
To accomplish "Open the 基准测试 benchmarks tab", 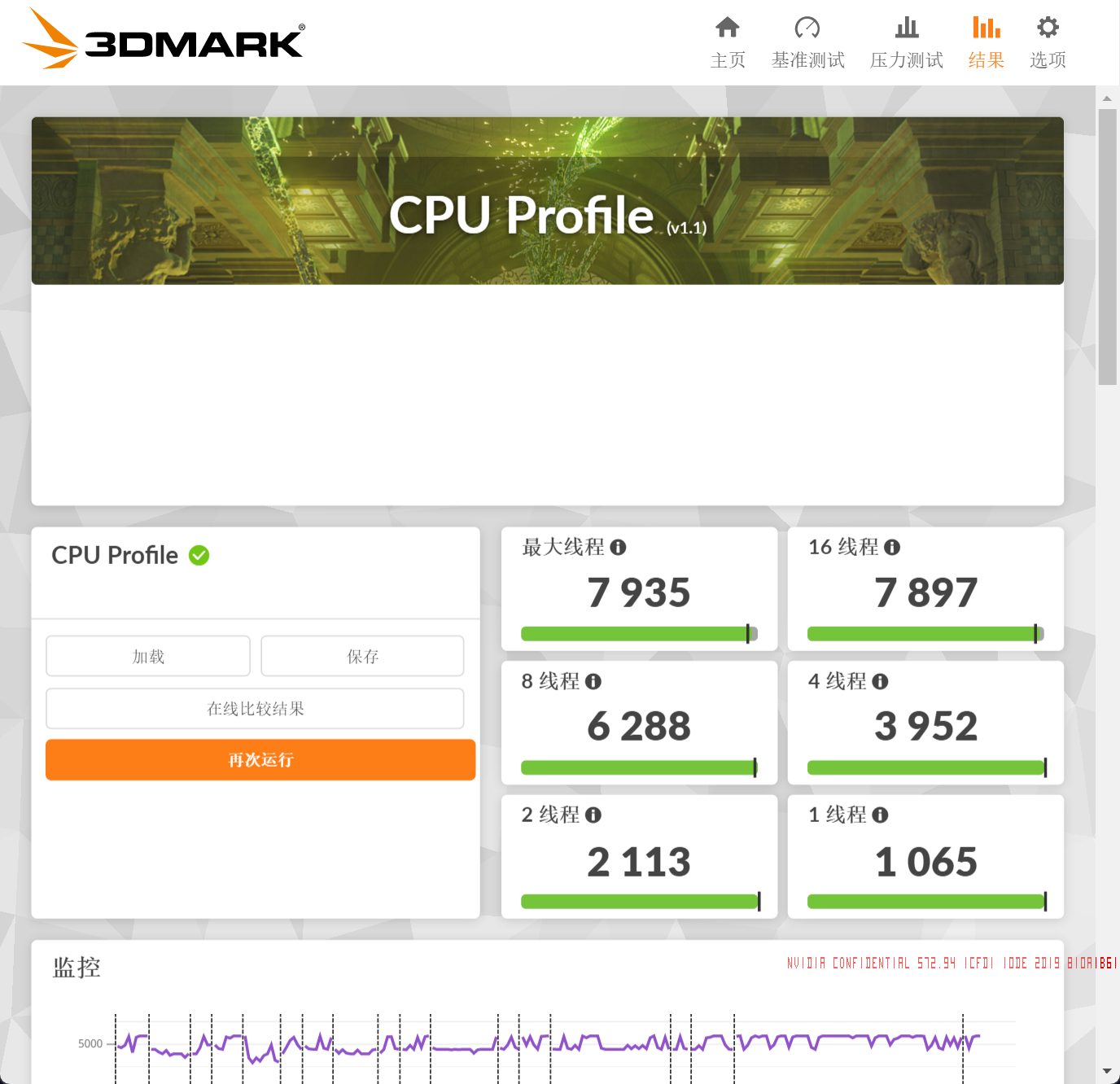I will pyautogui.click(x=807, y=42).
